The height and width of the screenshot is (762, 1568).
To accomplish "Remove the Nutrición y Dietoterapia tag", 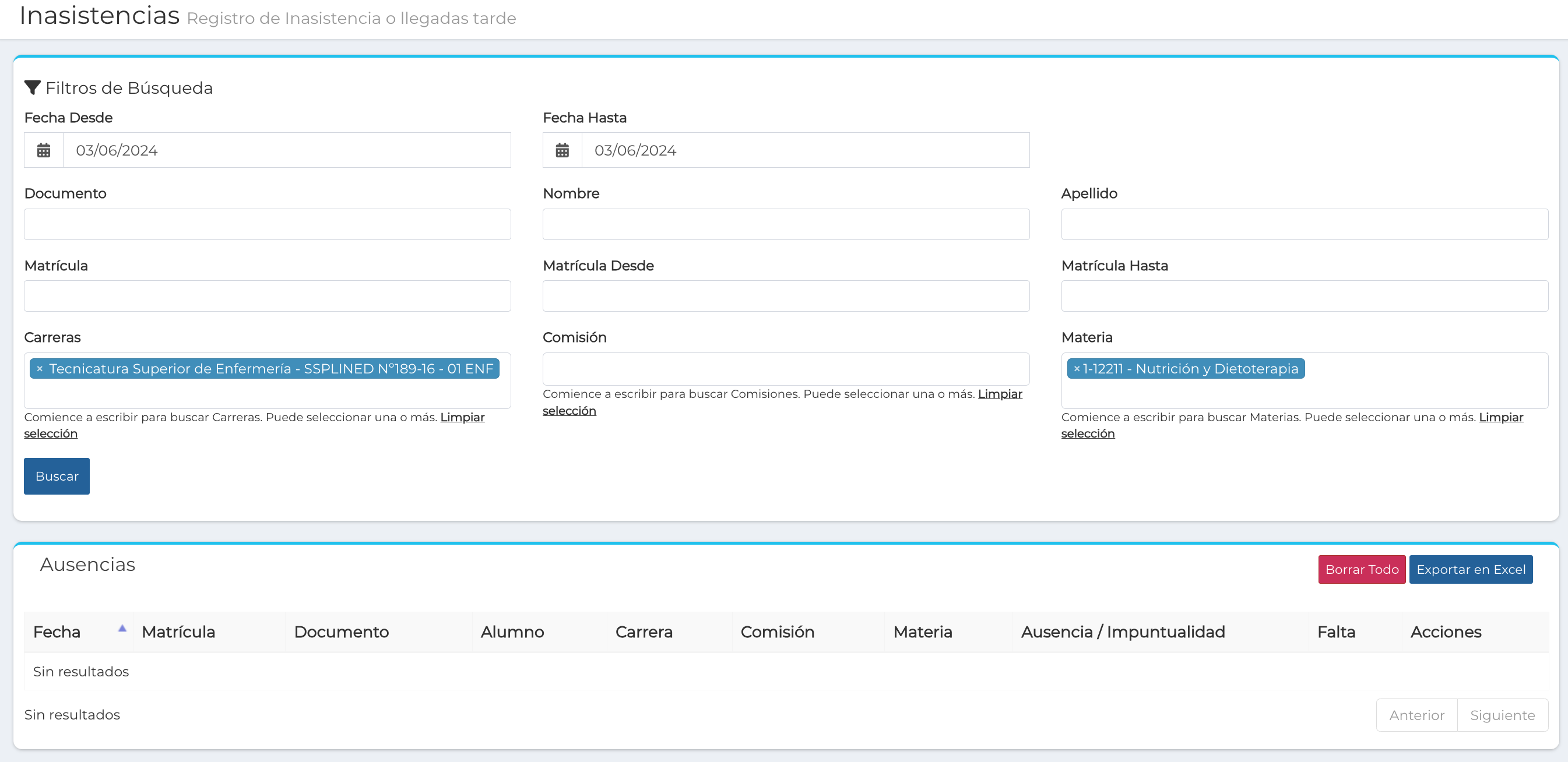I will point(1076,369).
